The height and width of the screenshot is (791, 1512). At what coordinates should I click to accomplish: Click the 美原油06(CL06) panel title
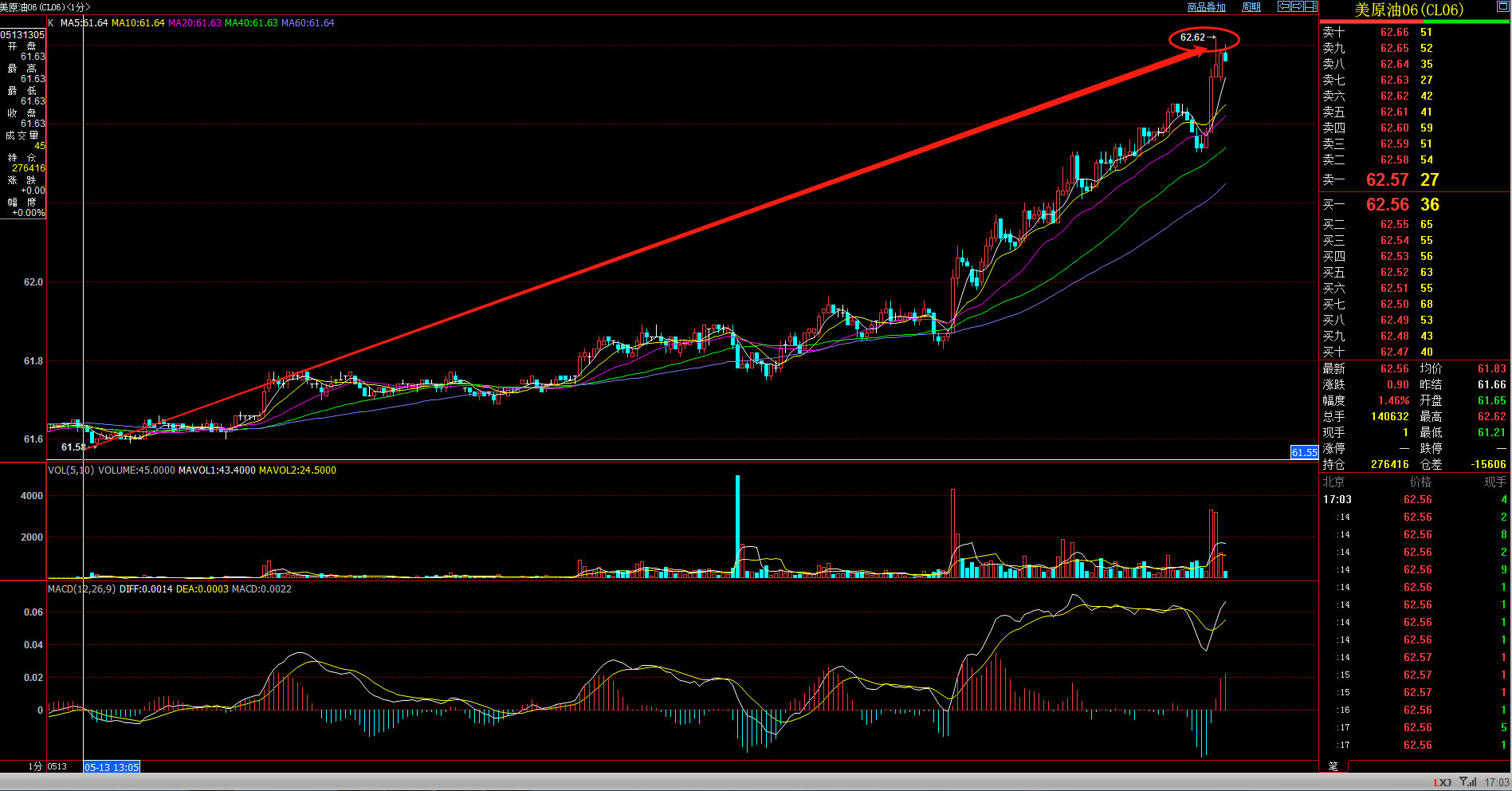tap(1409, 10)
